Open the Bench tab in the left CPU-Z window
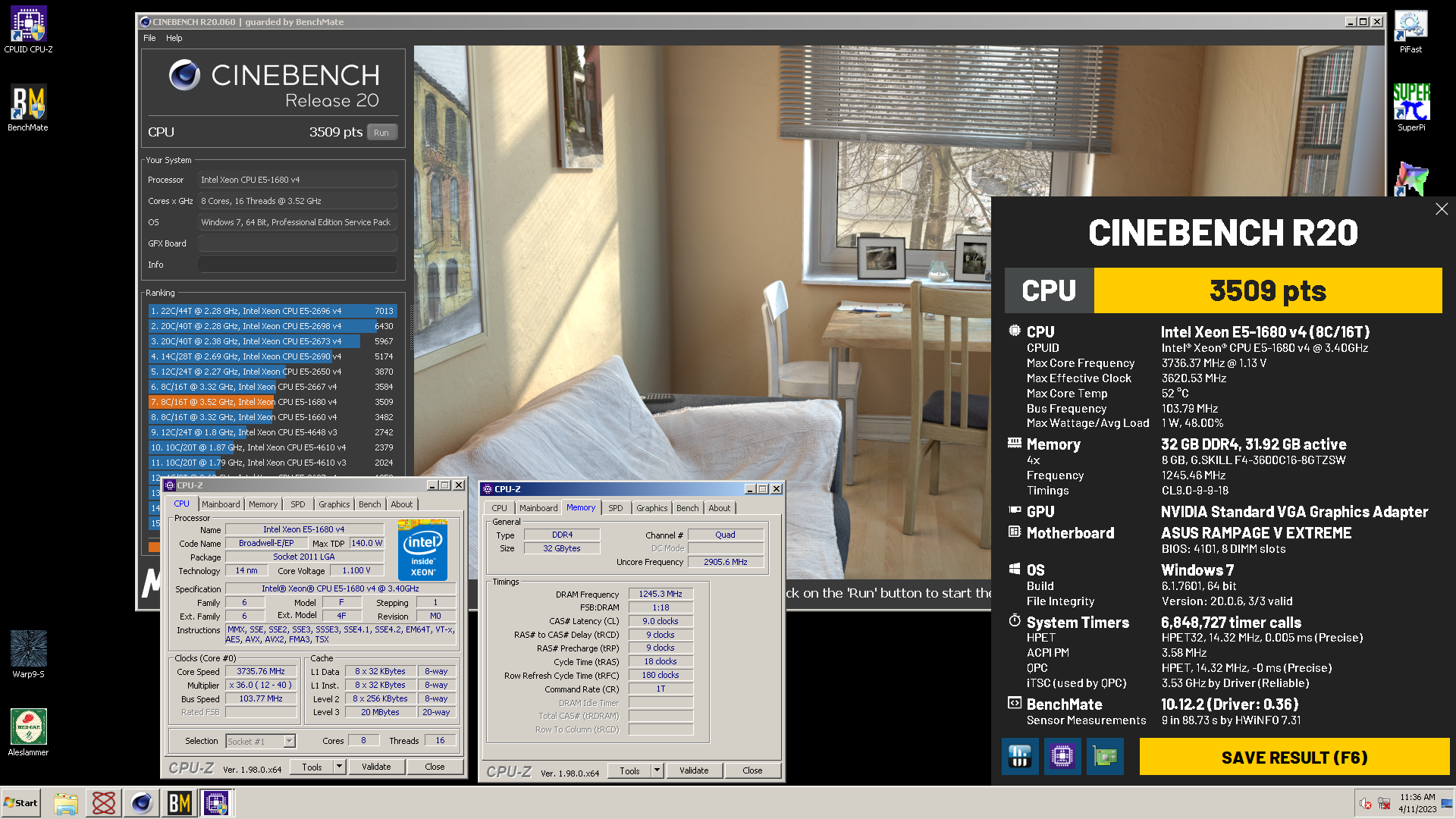 (370, 504)
